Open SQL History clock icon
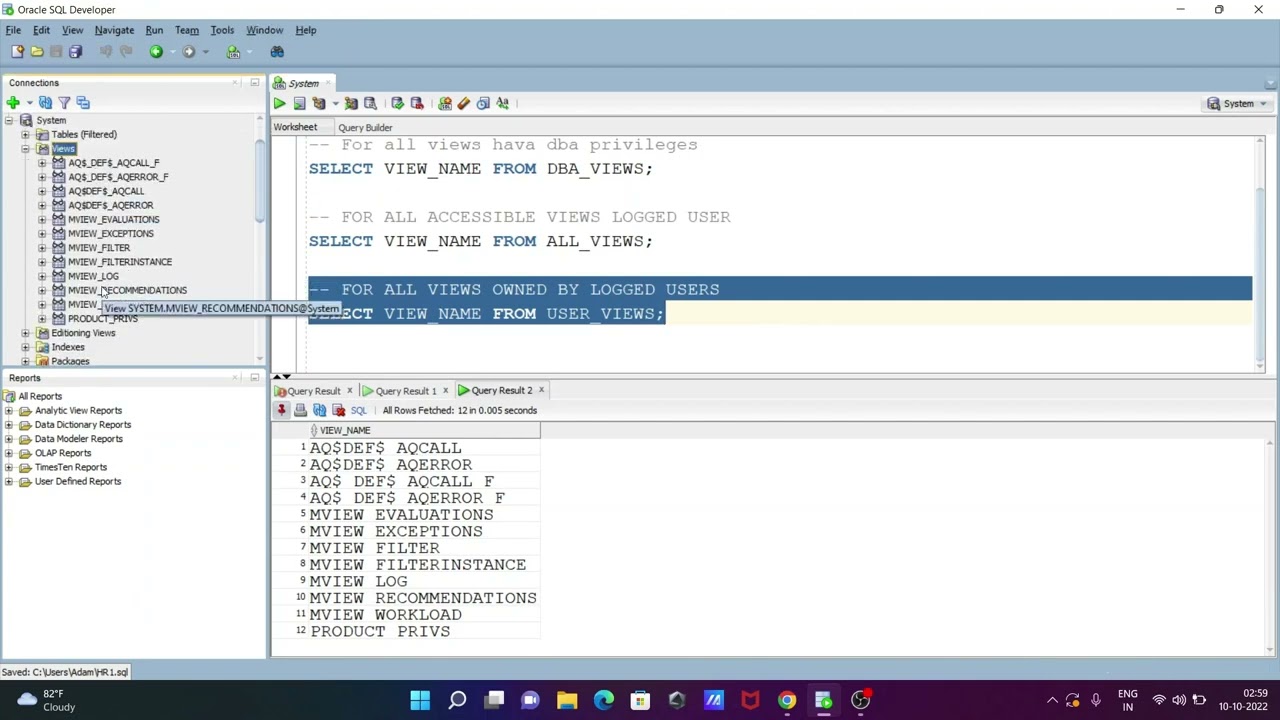 [x=483, y=103]
